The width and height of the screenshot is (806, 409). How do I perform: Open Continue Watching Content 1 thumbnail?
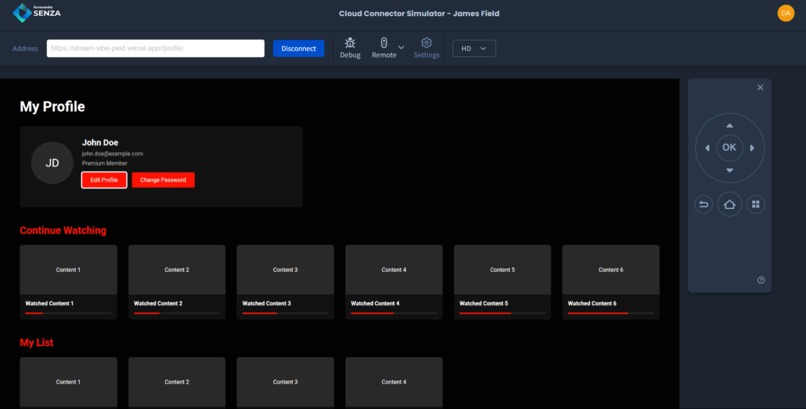[x=68, y=270]
